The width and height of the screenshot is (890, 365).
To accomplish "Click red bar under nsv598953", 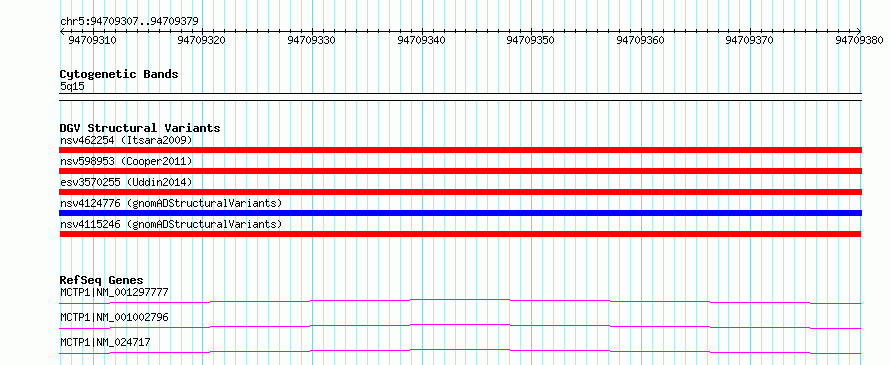I will coord(460,171).
